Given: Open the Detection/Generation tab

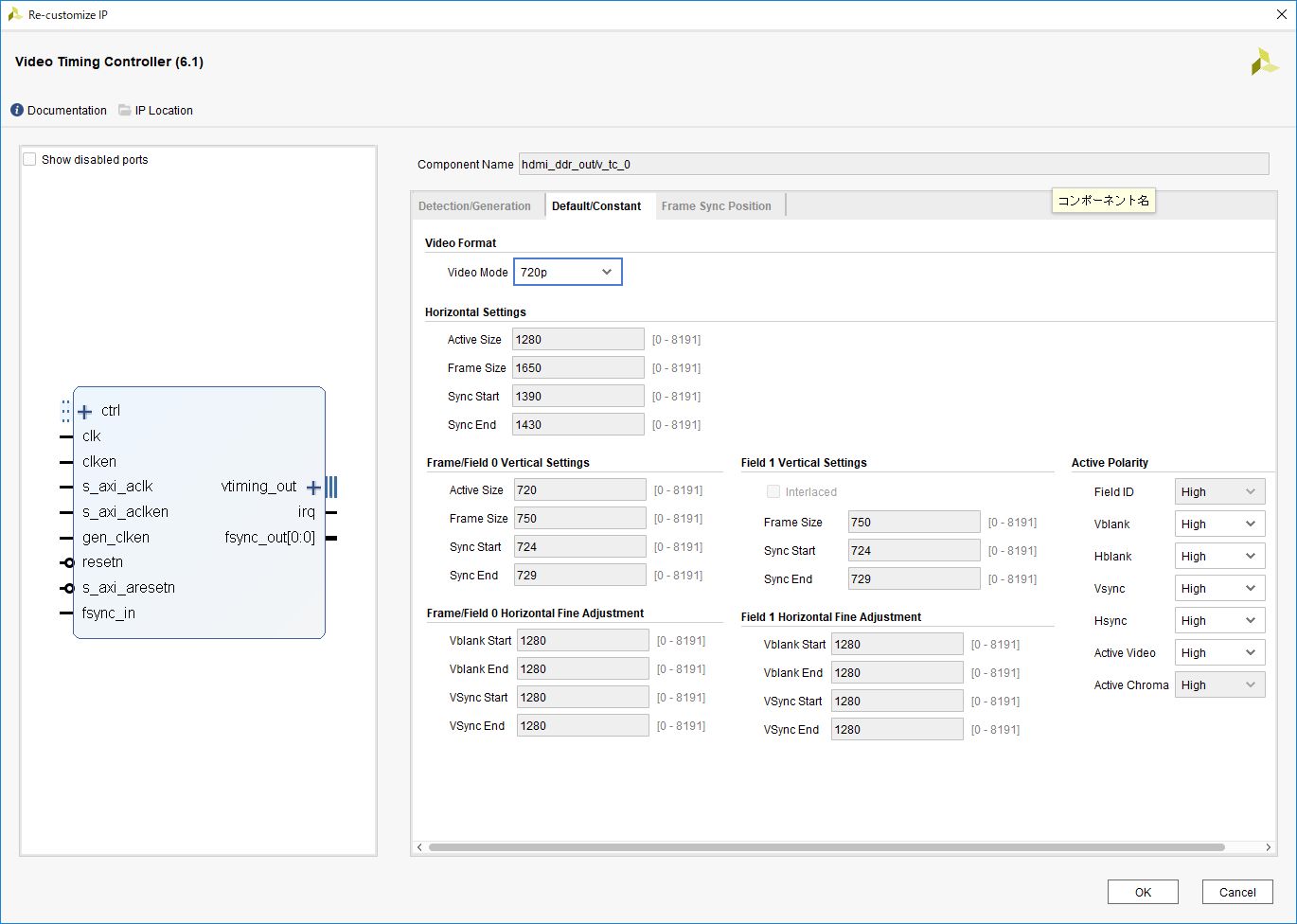Looking at the screenshot, I should tap(477, 205).
